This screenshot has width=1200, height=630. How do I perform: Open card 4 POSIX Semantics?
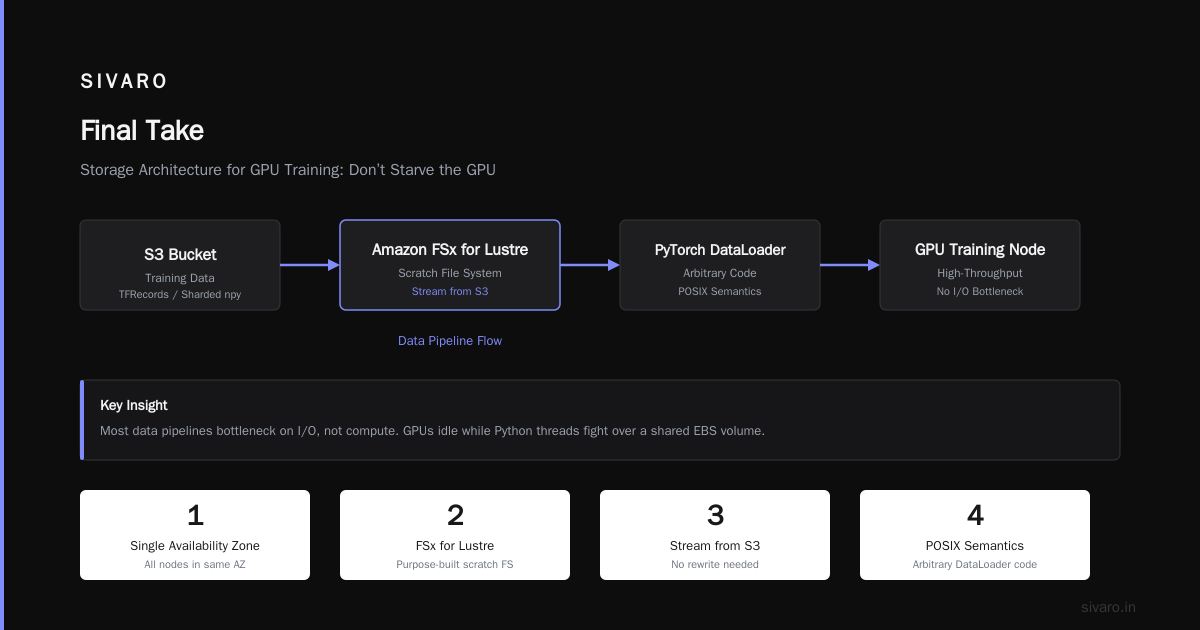(x=975, y=535)
